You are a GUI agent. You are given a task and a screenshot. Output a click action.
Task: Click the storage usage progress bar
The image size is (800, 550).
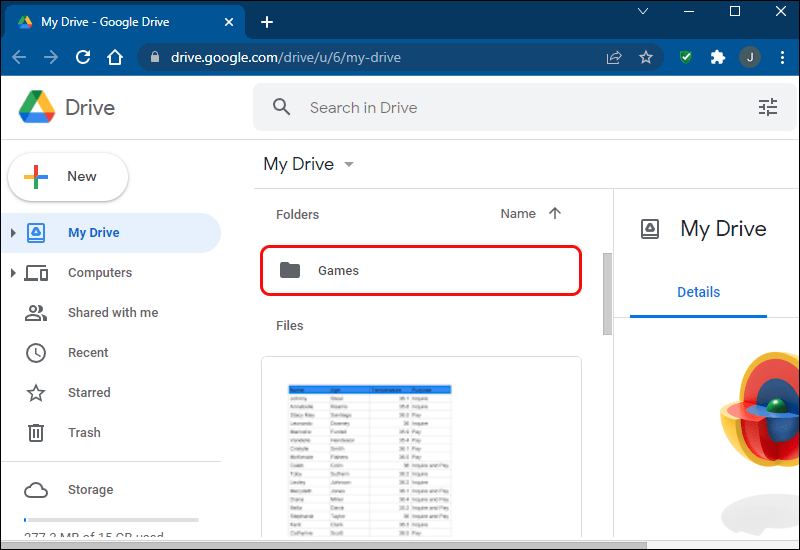click(x=111, y=520)
